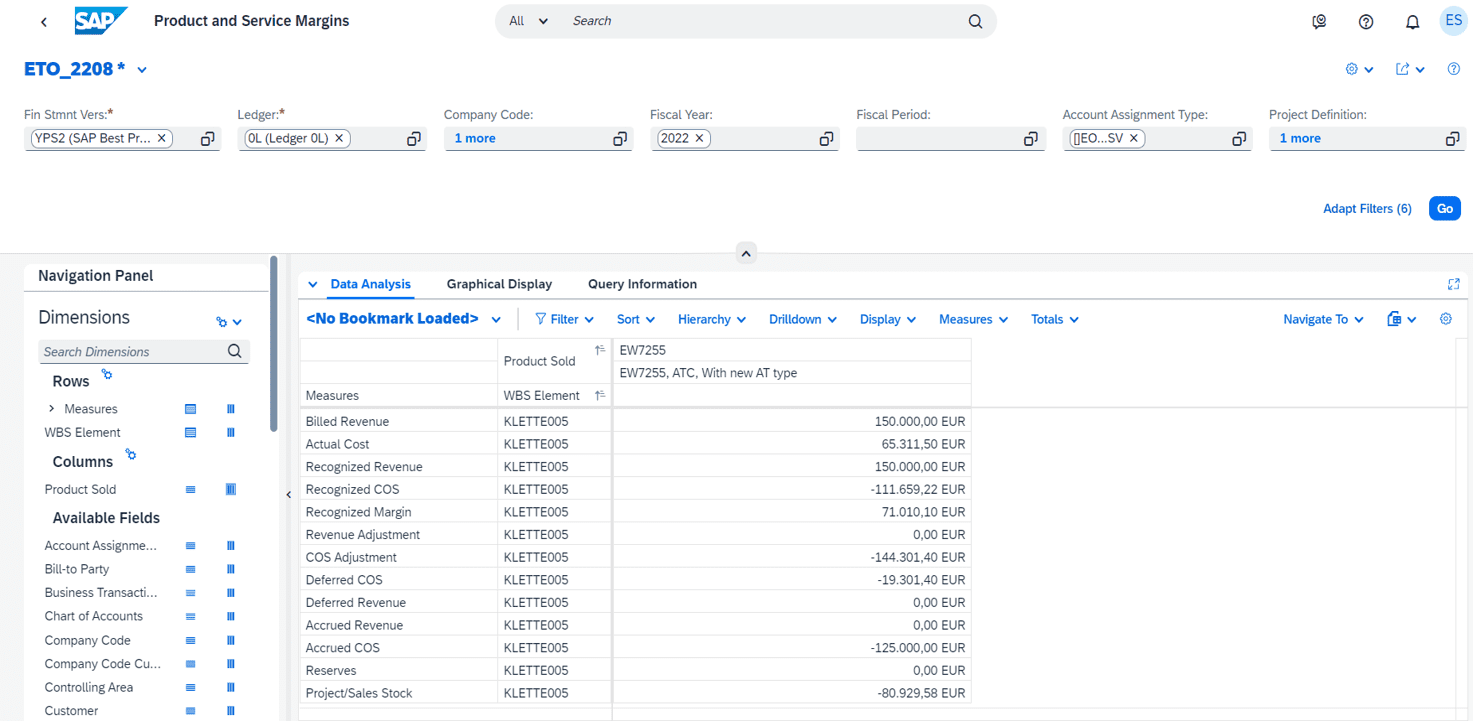Open notifications via the bell icon
This screenshot has width=1473, height=721.
(x=1412, y=20)
